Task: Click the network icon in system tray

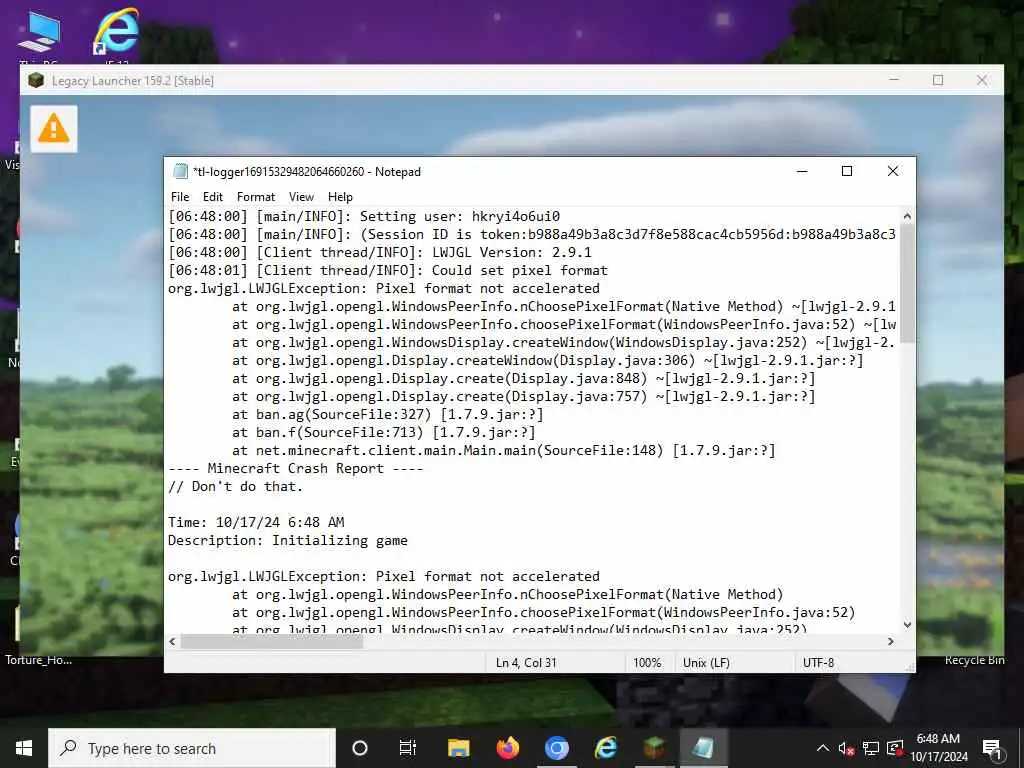Action: (x=871, y=748)
